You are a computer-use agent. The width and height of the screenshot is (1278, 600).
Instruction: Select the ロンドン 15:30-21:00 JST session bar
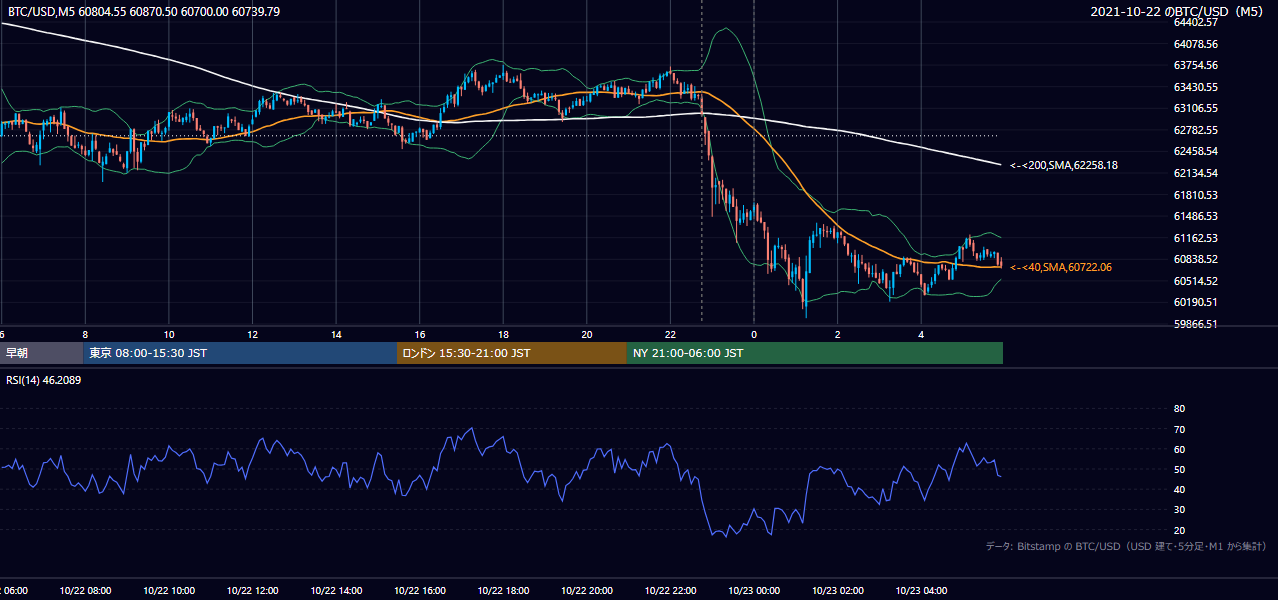coord(512,353)
